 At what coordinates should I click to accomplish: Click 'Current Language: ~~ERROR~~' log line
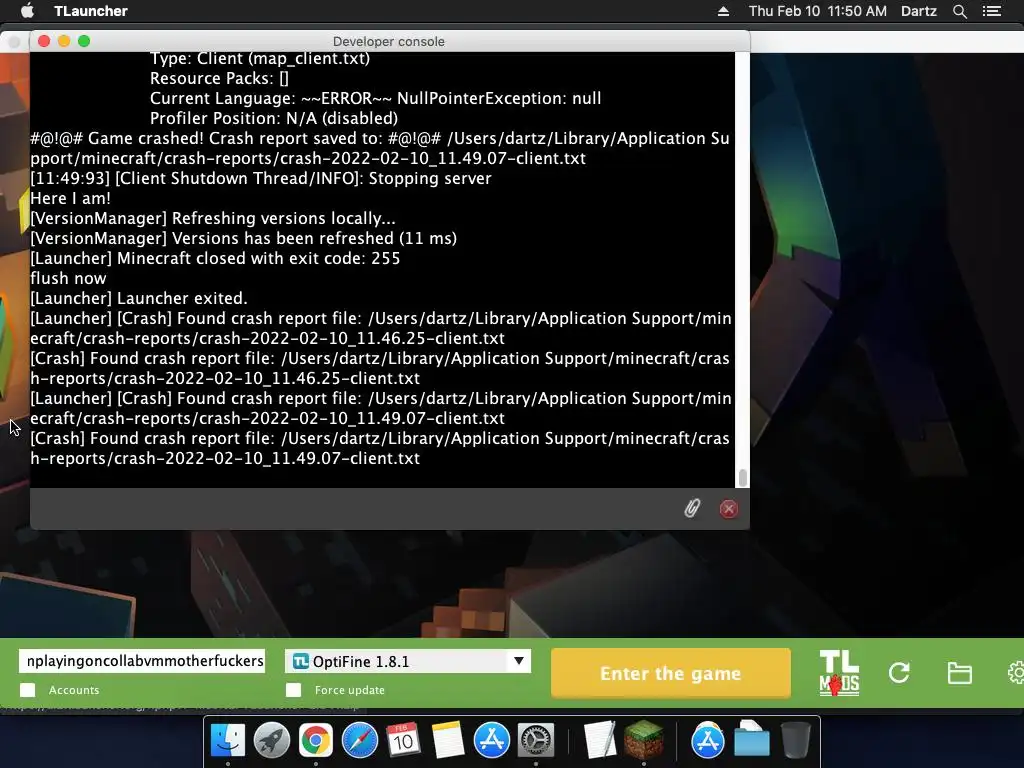[x=376, y=99]
